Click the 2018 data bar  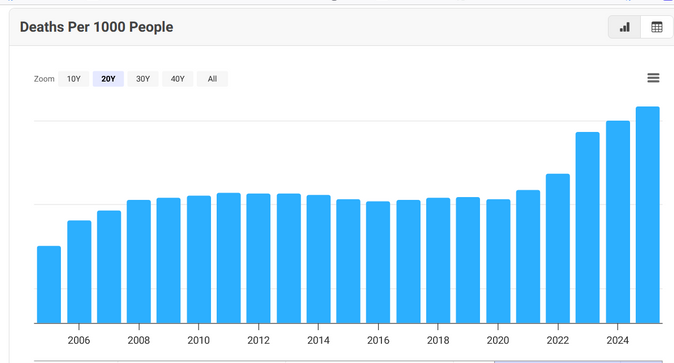438,261
